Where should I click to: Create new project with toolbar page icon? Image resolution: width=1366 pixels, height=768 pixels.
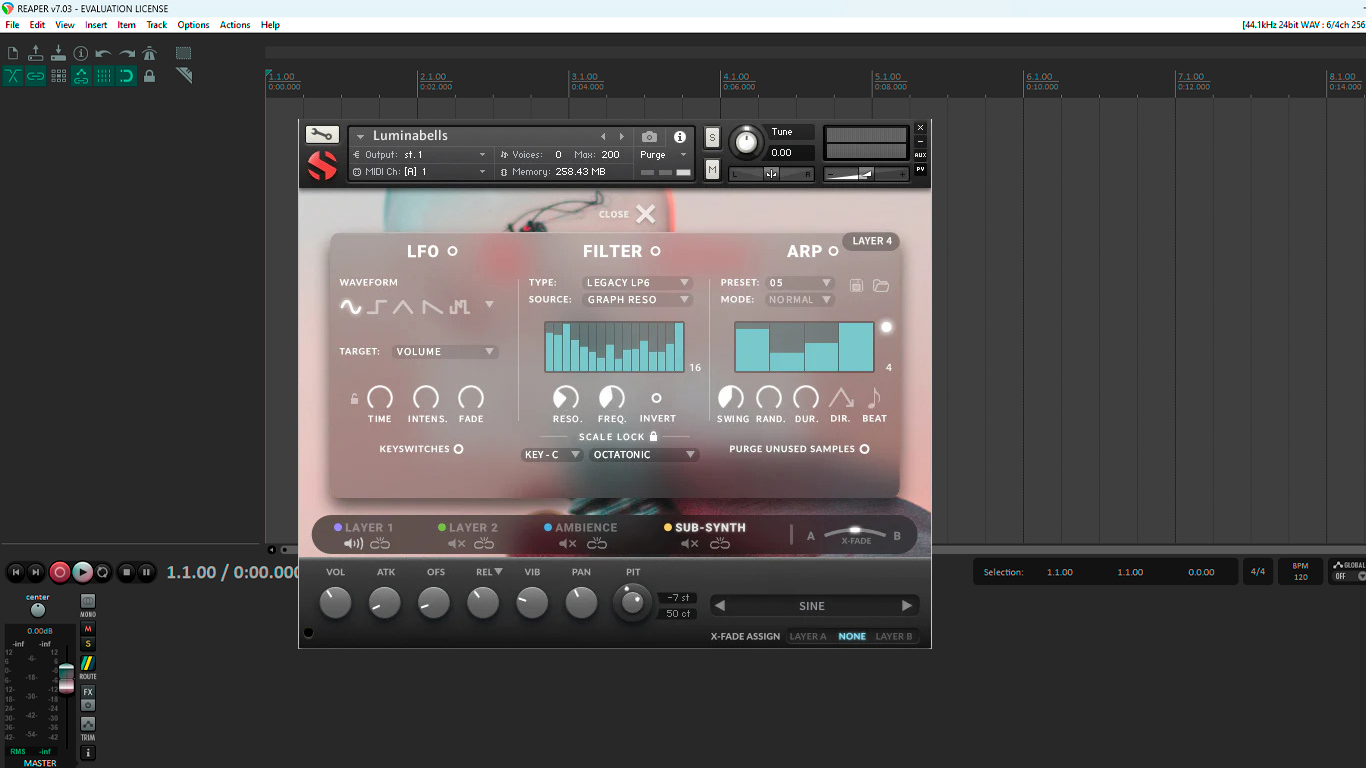pos(13,53)
